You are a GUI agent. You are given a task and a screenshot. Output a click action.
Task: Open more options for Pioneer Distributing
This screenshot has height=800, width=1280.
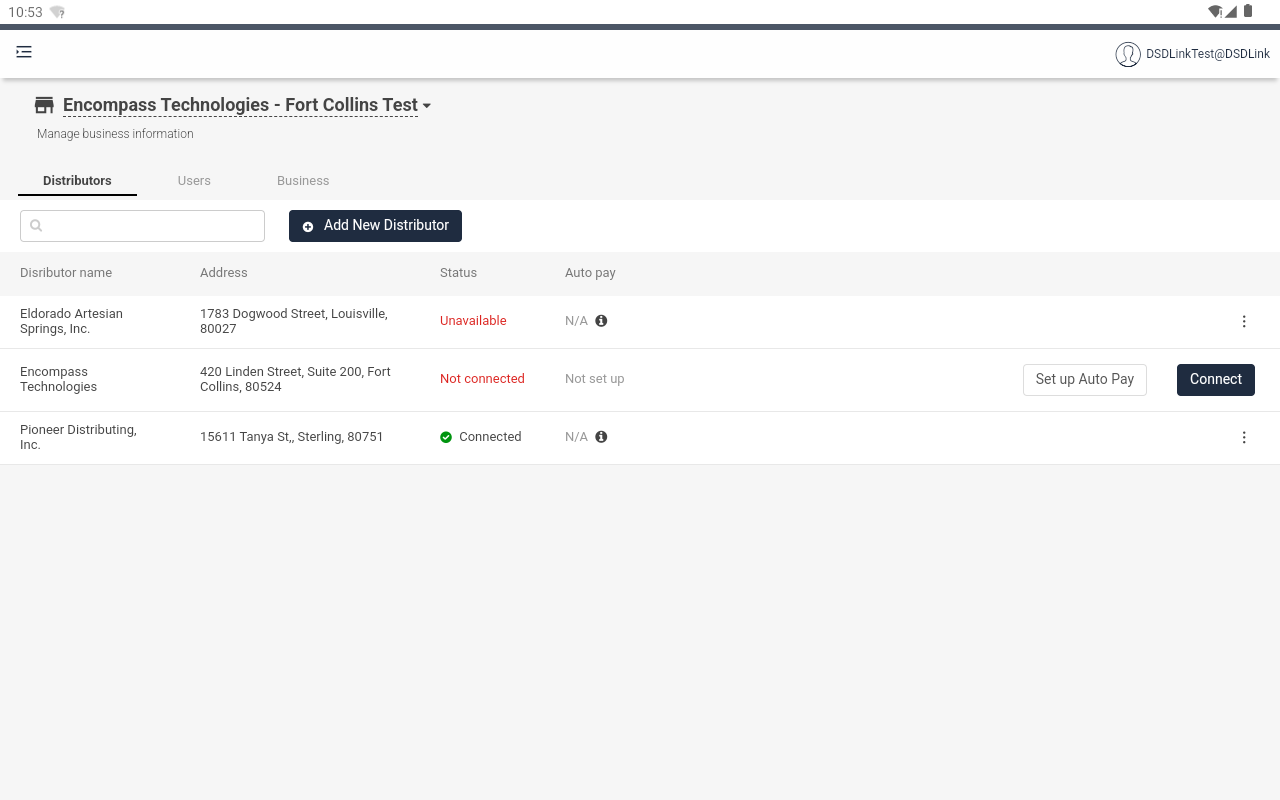[1244, 437]
